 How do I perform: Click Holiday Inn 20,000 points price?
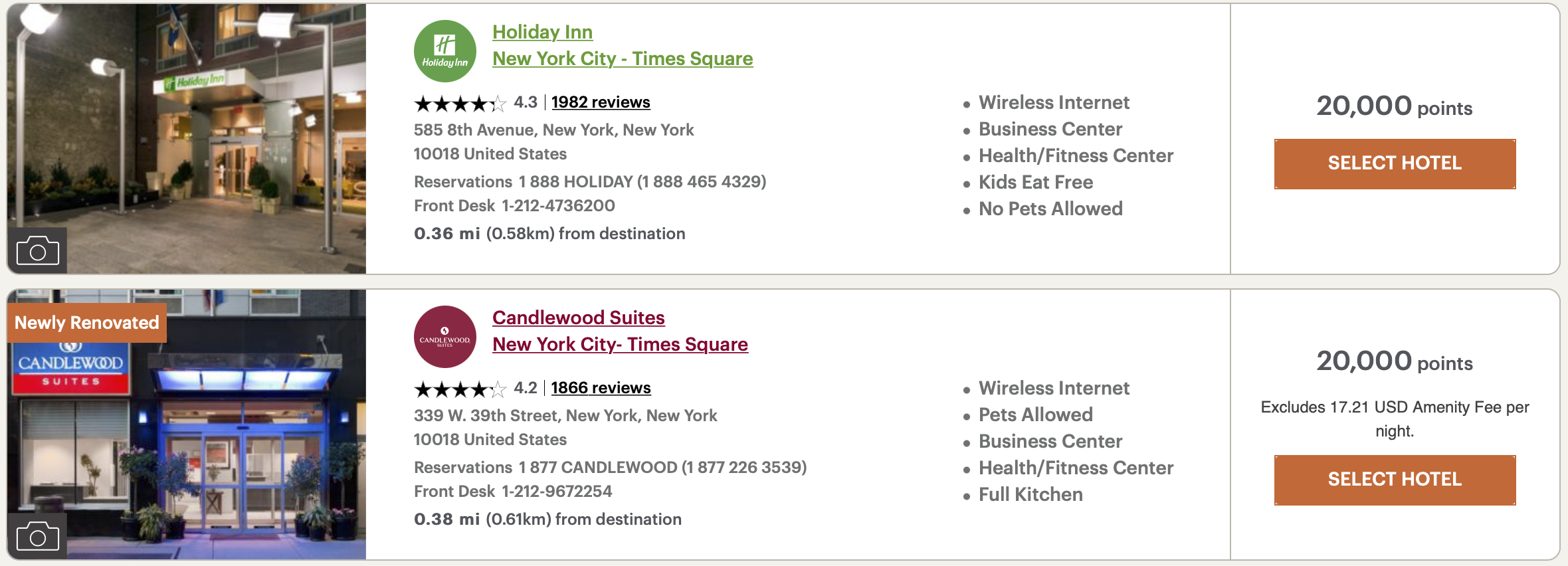coord(1395,106)
